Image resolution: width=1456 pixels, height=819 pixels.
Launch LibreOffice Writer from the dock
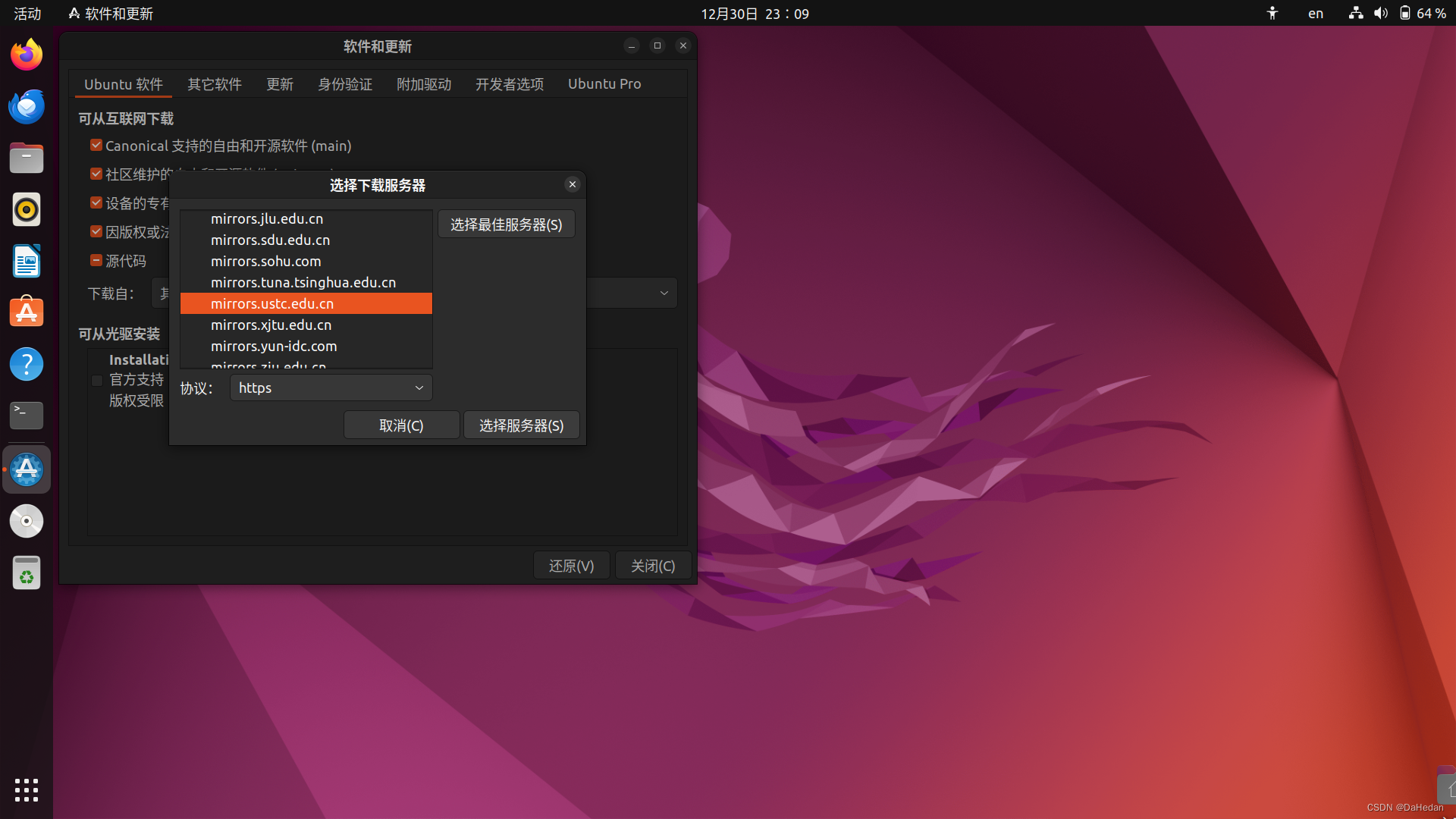(x=27, y=261)
